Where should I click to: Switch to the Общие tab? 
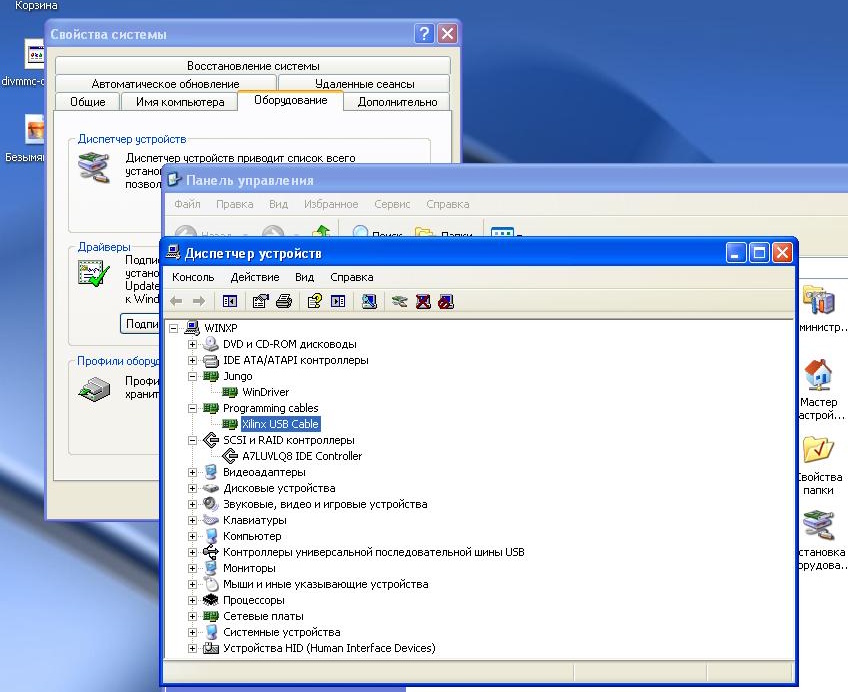[x=88, y=102]
